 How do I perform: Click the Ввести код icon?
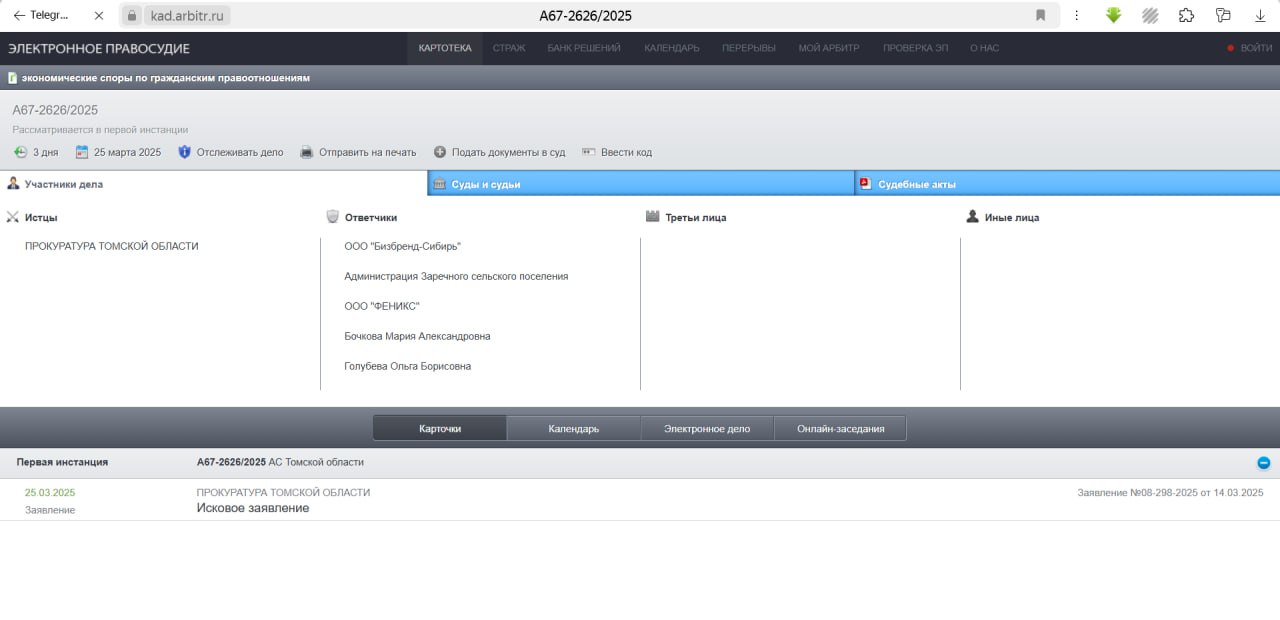click(589, 152)
